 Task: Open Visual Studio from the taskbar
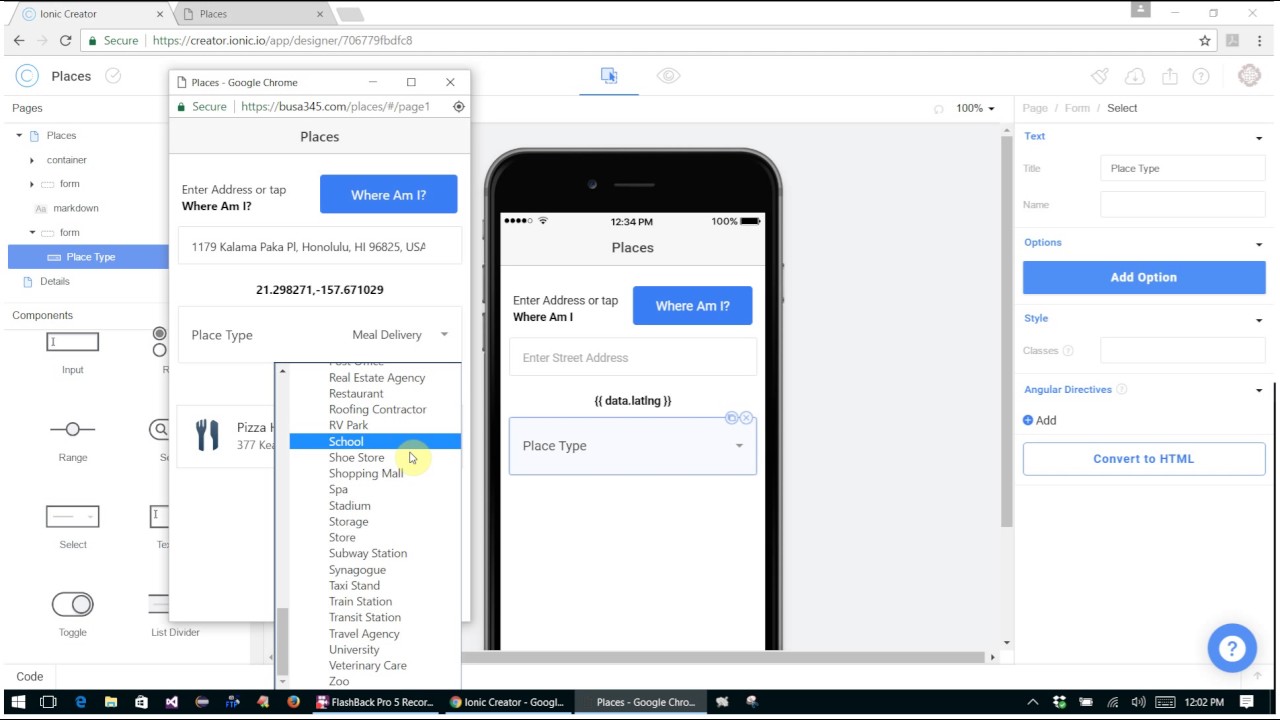click(172, 702)
